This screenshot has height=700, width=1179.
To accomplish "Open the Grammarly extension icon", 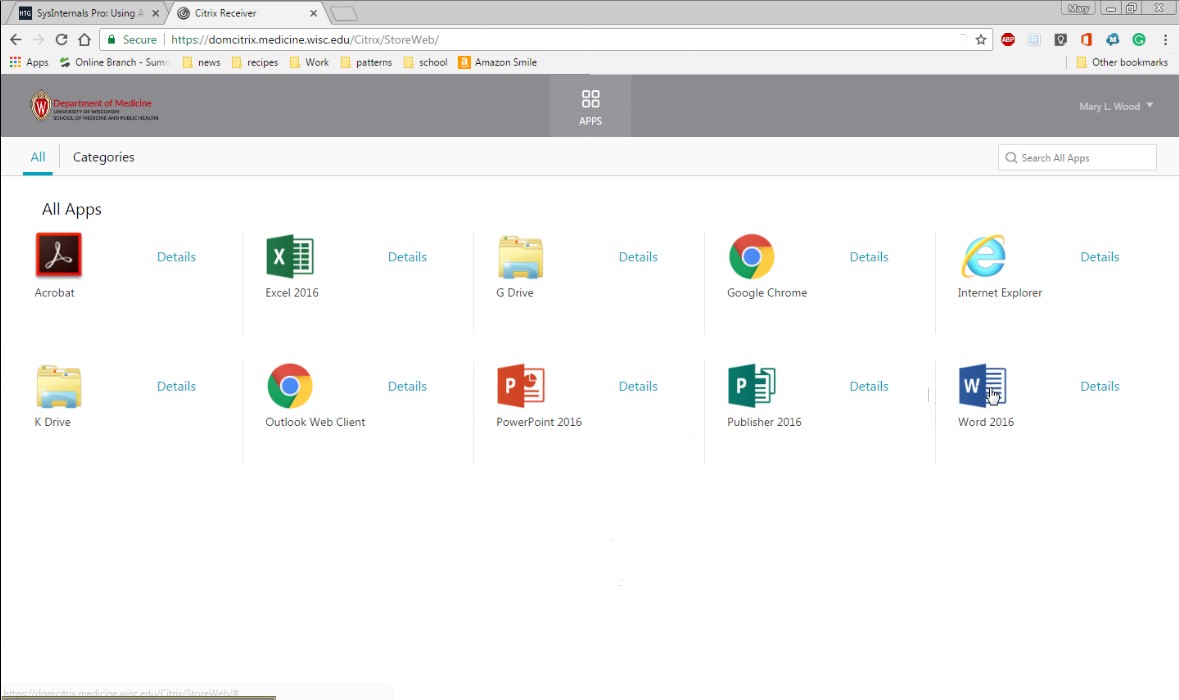I will [x=1138, y=40].
